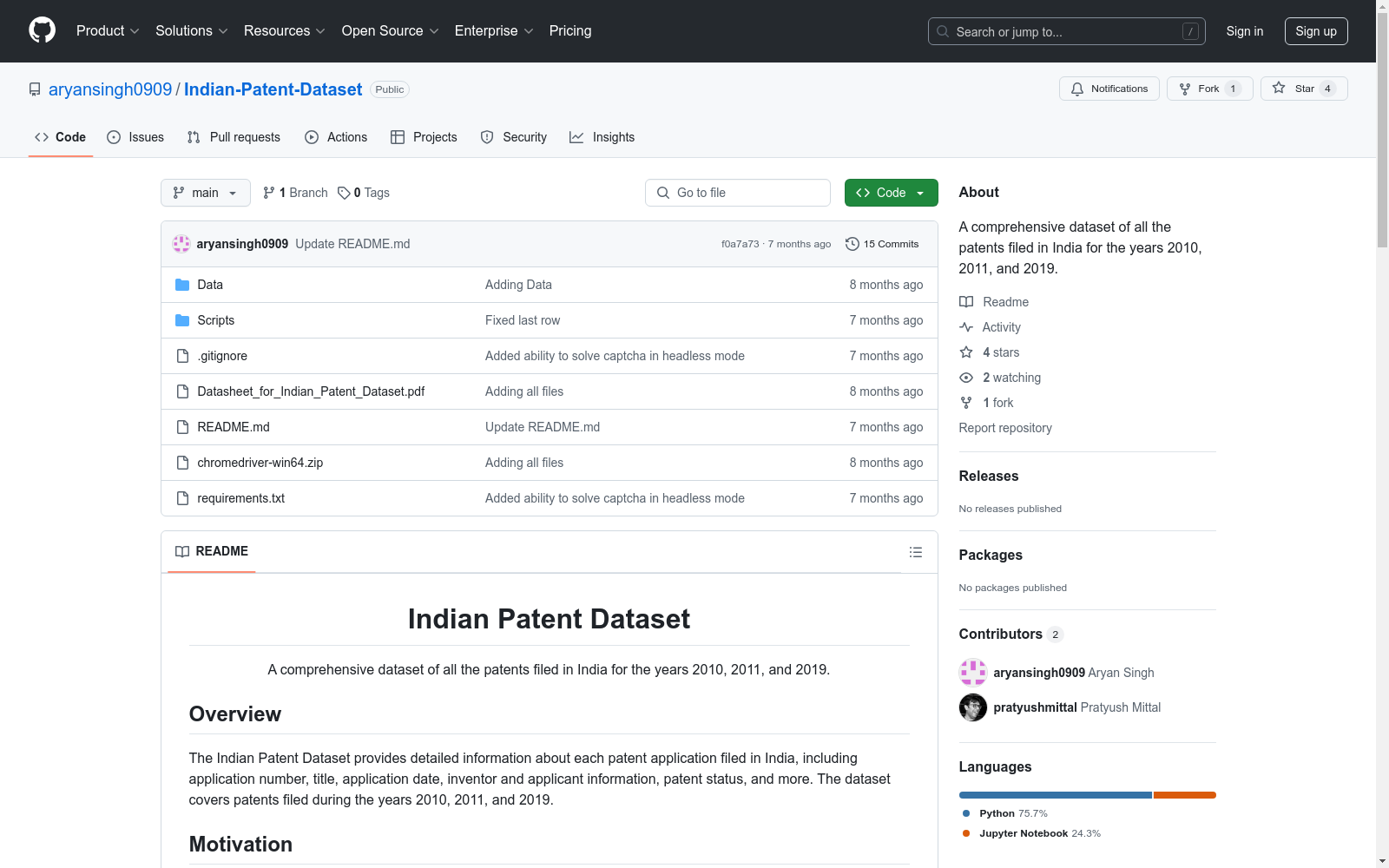
Task: Expand the Solutions menu
Action: pyautogui.click(x=191, y=30)
